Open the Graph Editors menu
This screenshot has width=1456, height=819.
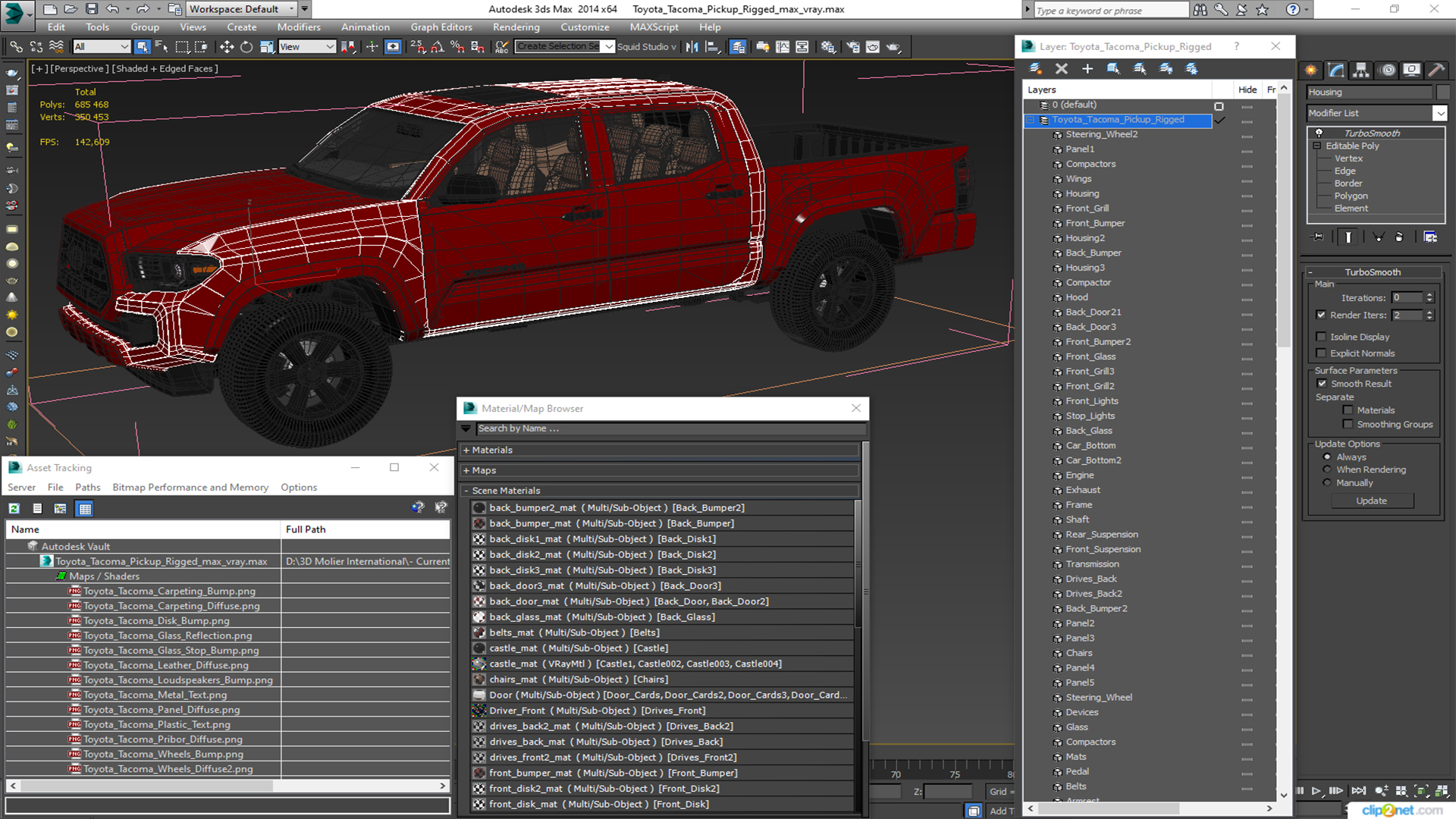[x=441, y=27]
